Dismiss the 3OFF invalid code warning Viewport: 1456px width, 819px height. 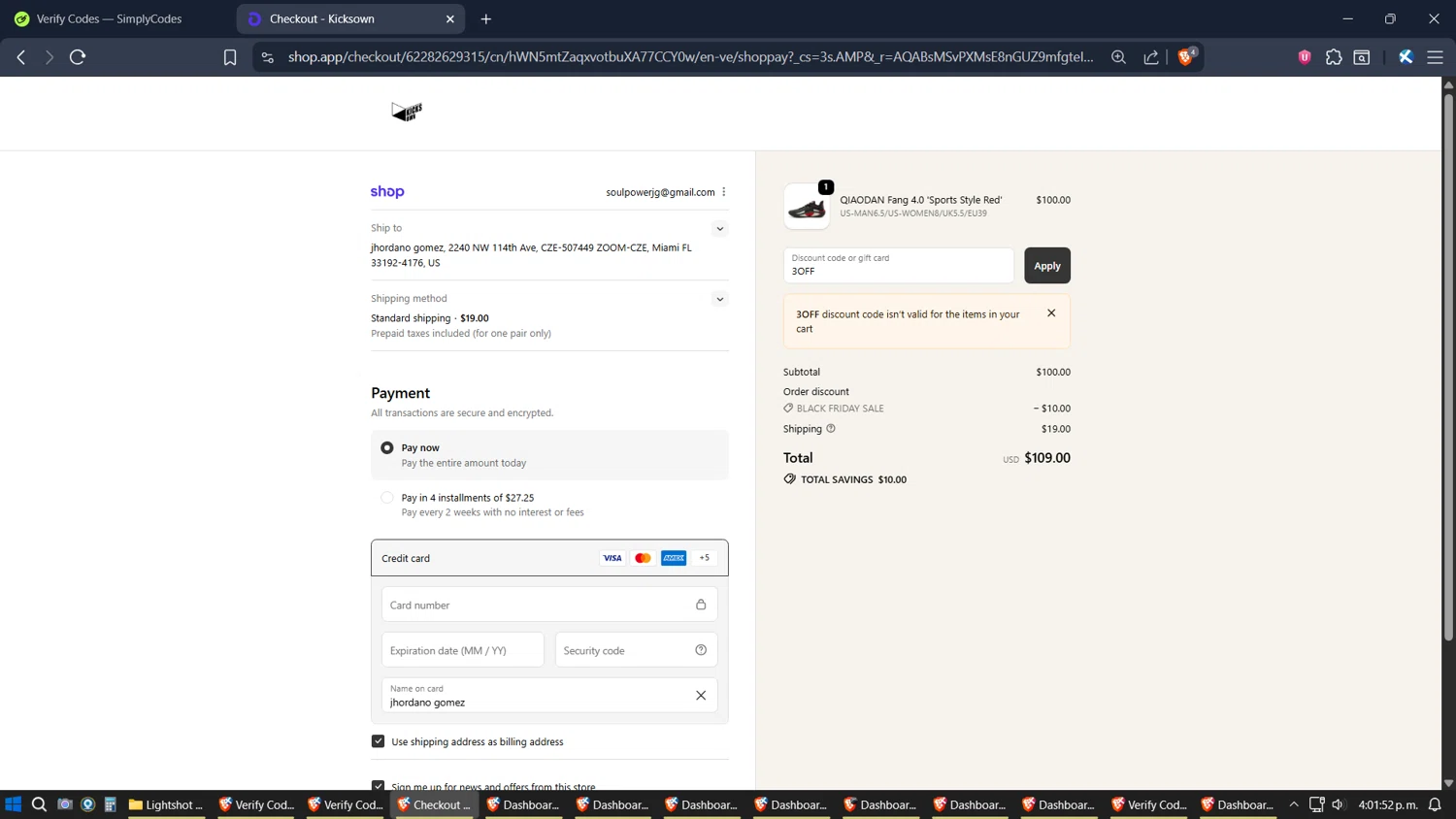click(1051, 313)
